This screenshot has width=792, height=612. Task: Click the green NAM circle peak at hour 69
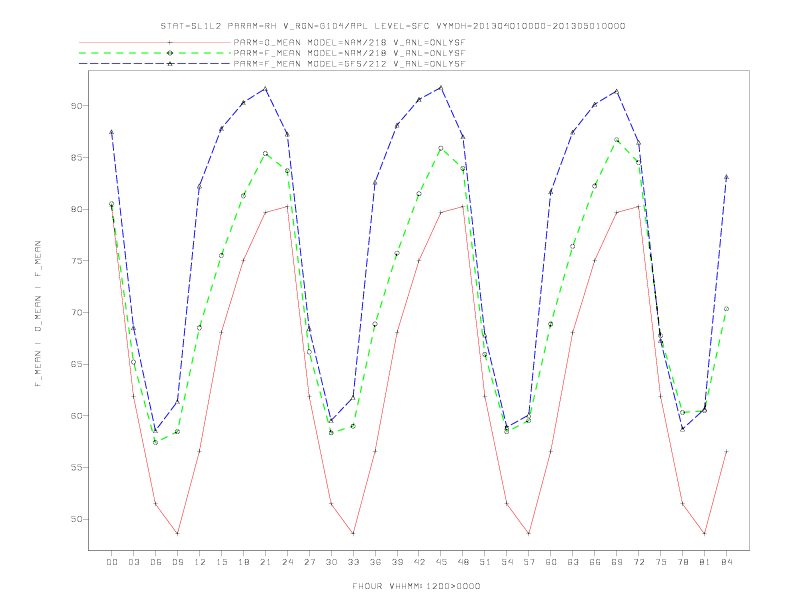click(x=617, y=140)
